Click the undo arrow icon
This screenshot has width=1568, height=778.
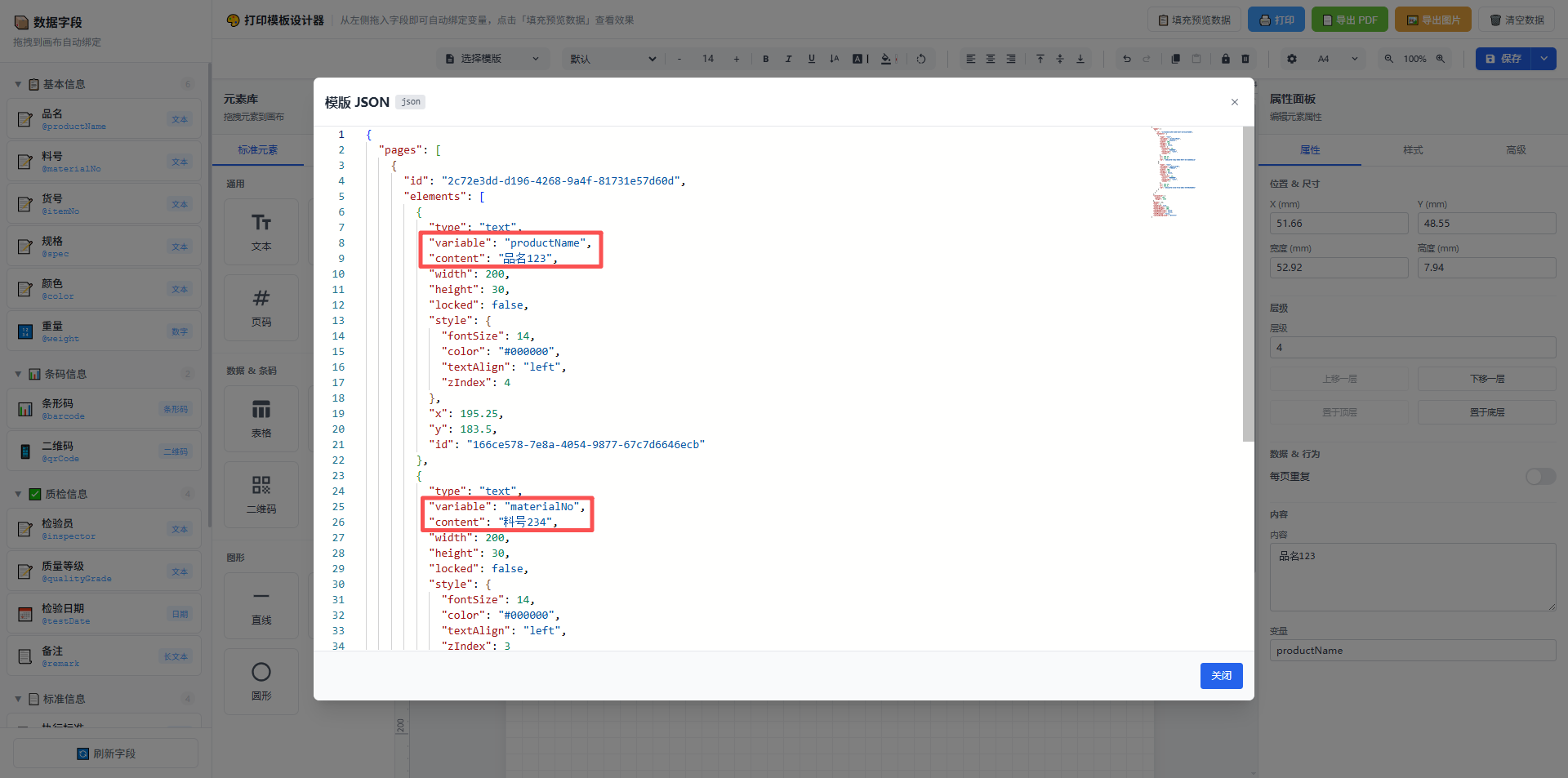click(x=1127, y=59)
